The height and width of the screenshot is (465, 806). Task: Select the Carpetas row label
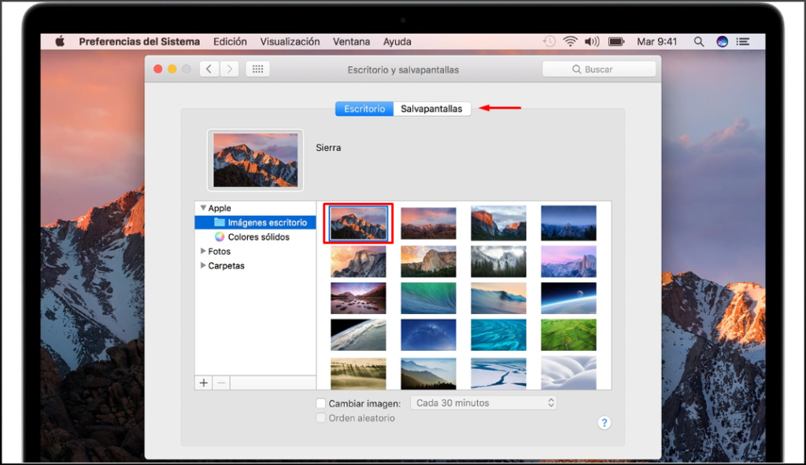point(226,266)
